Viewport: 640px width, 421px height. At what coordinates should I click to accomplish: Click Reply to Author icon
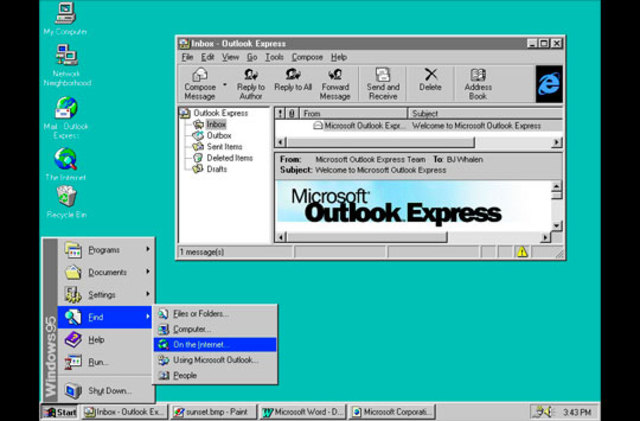pos(251,84)
